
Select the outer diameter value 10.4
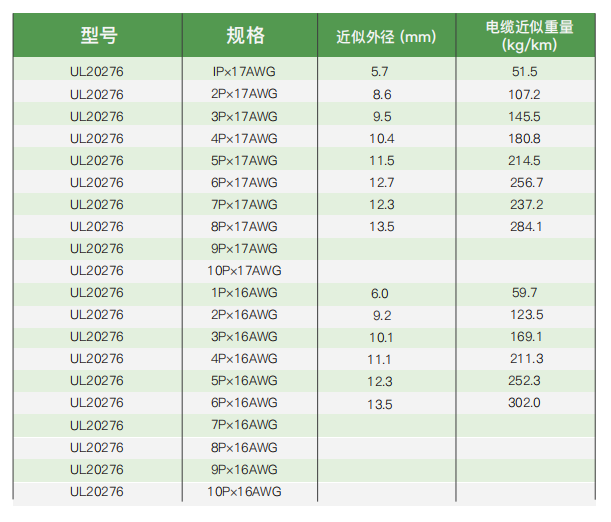coord(381,138)
